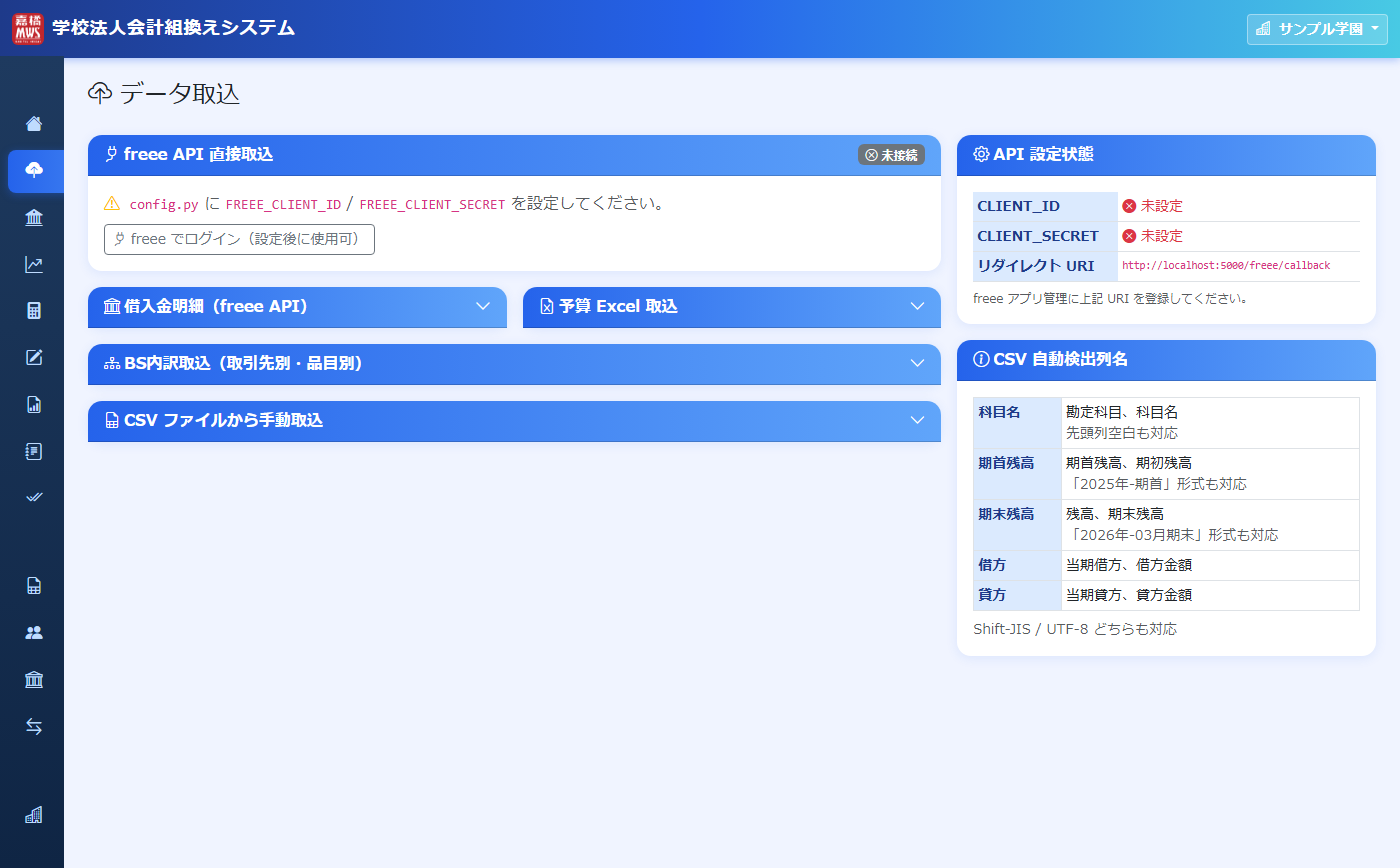1400x868 pixels.
Task: Click the 先頭列空白も対応 text
Action: point(1122,433)
